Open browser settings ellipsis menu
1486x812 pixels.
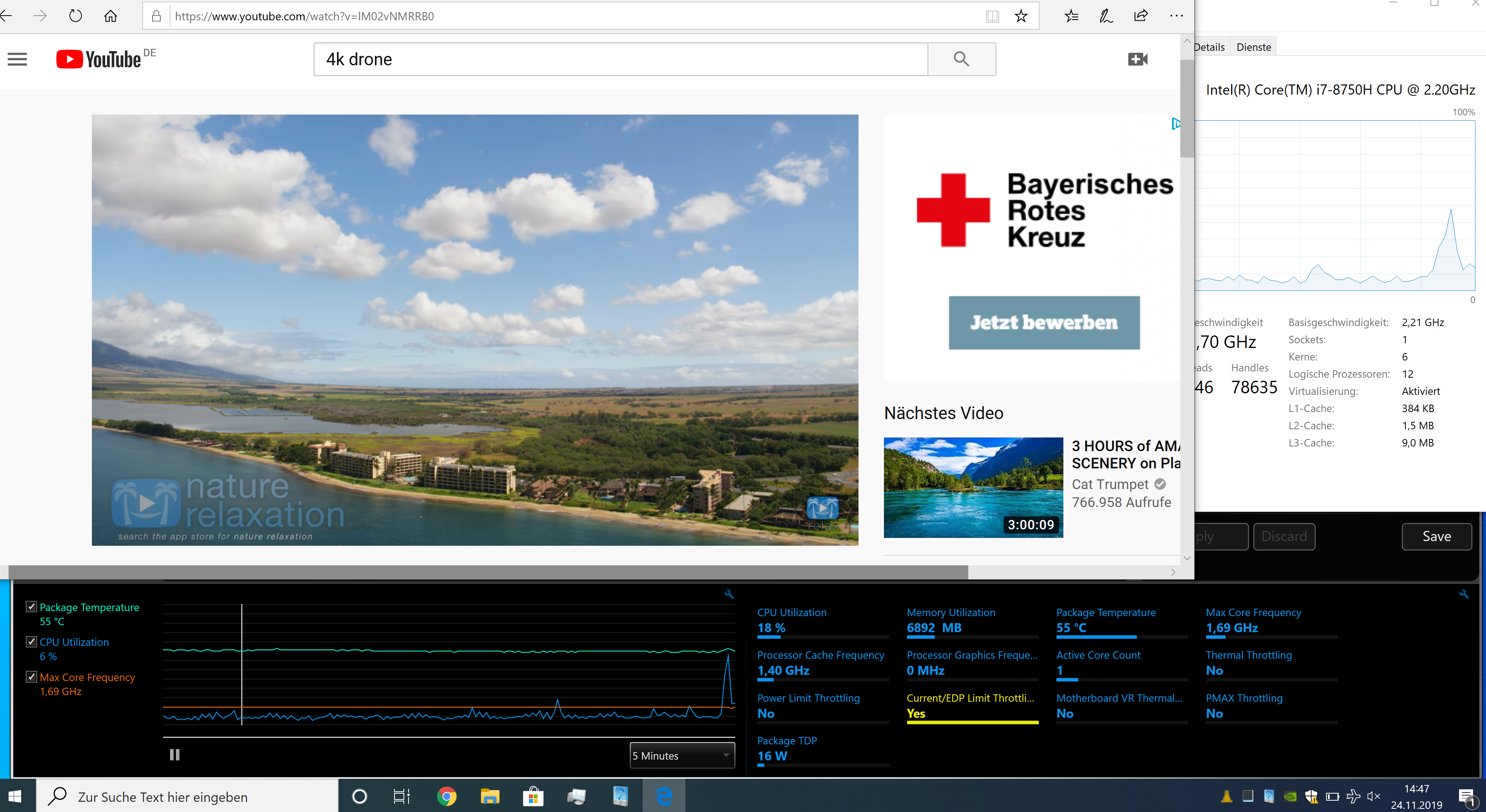(x=1176, y=16)
